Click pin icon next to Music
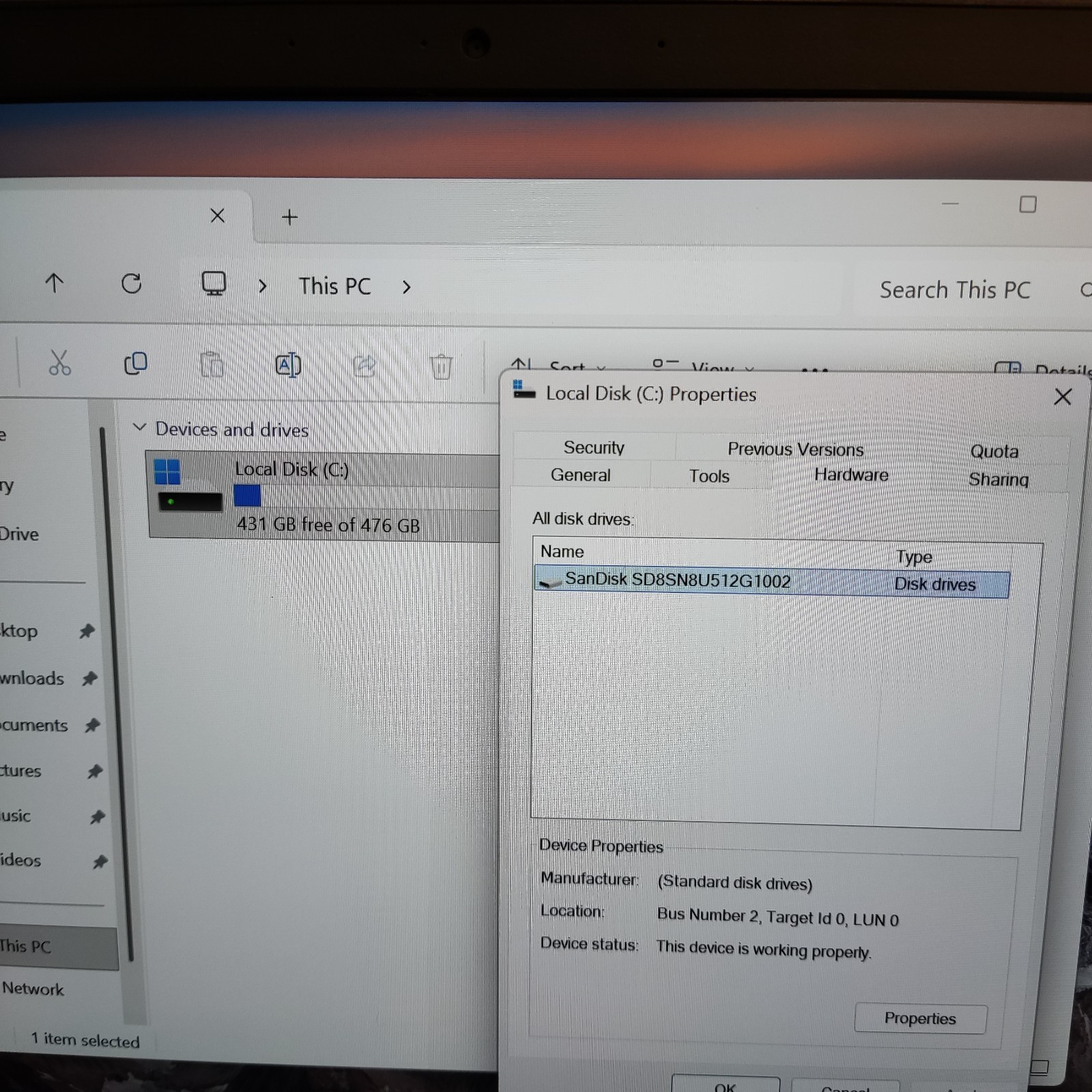1092x1092 pixels. pyautogui.click(x=98, y=816)
